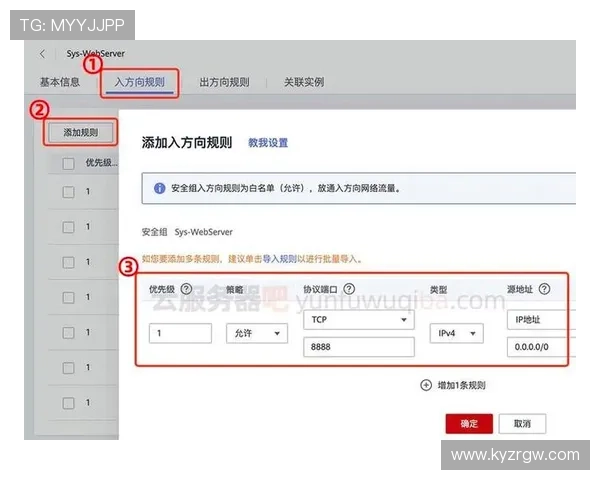Click the 优先级 column header in the table
This screenshot has height=480, width=600.
(x=101, y=163)
